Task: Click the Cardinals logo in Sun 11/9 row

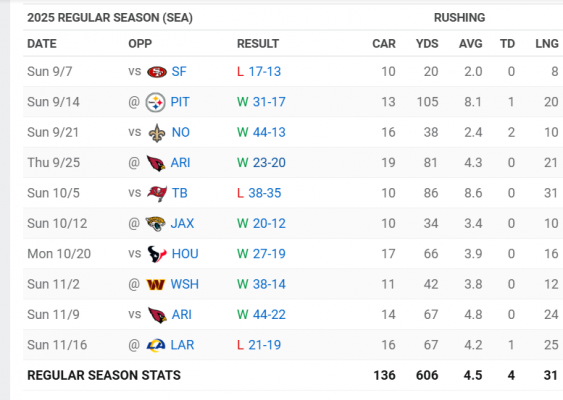Action: (157, 315)
